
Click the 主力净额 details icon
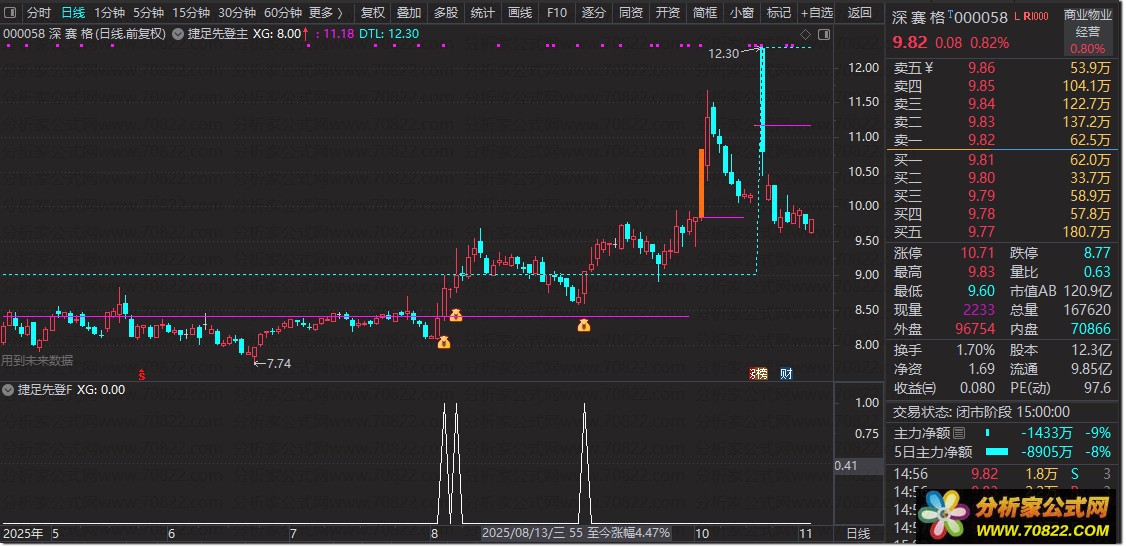[x=959, y=433]
